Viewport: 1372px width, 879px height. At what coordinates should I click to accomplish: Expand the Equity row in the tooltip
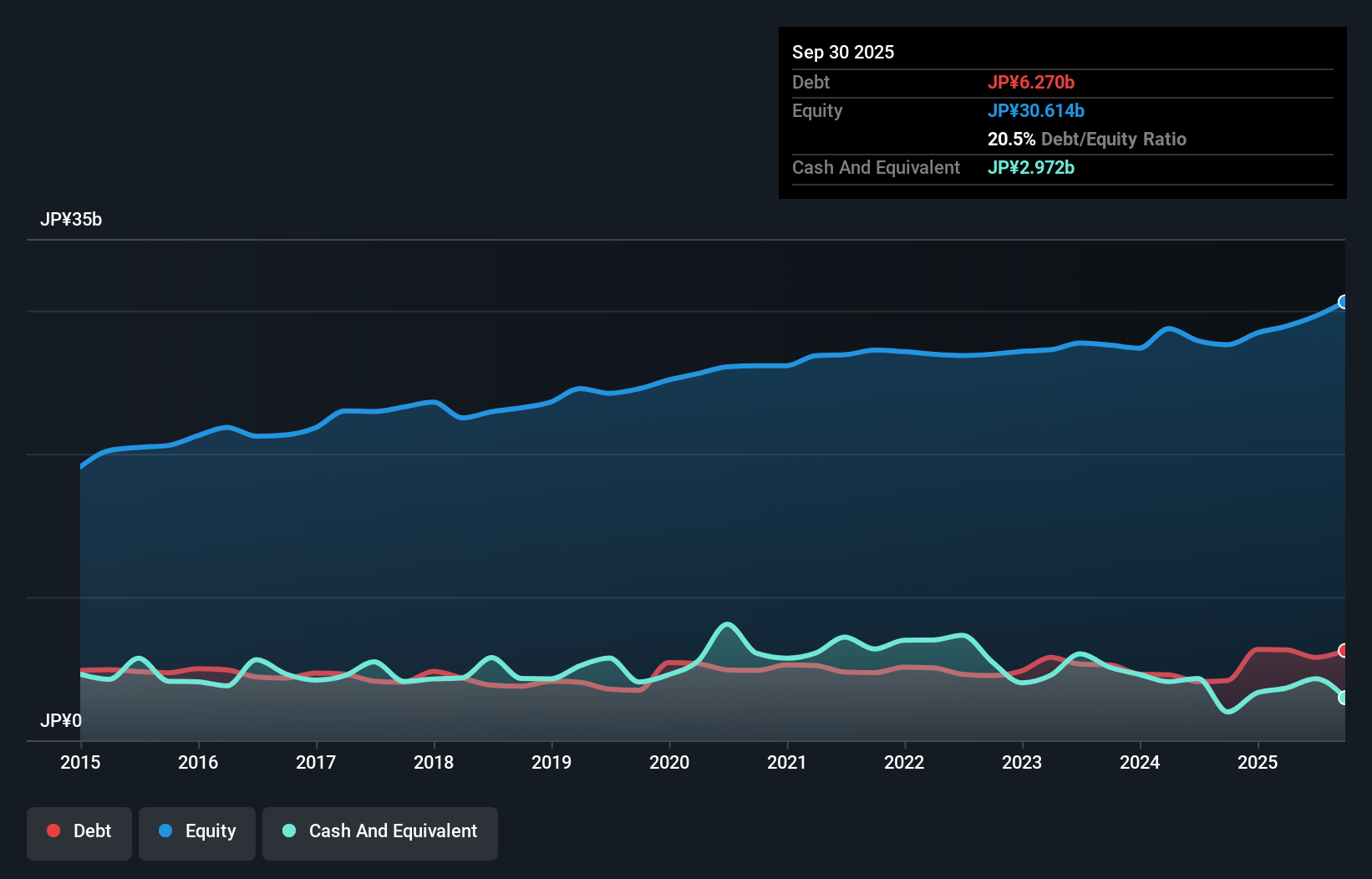click(816, 110)
